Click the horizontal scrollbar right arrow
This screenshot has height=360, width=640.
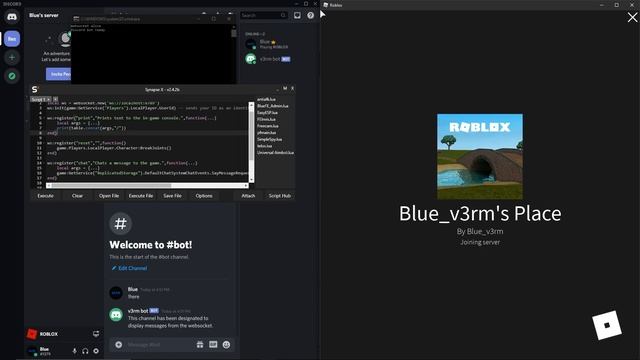tap(246, 185)
